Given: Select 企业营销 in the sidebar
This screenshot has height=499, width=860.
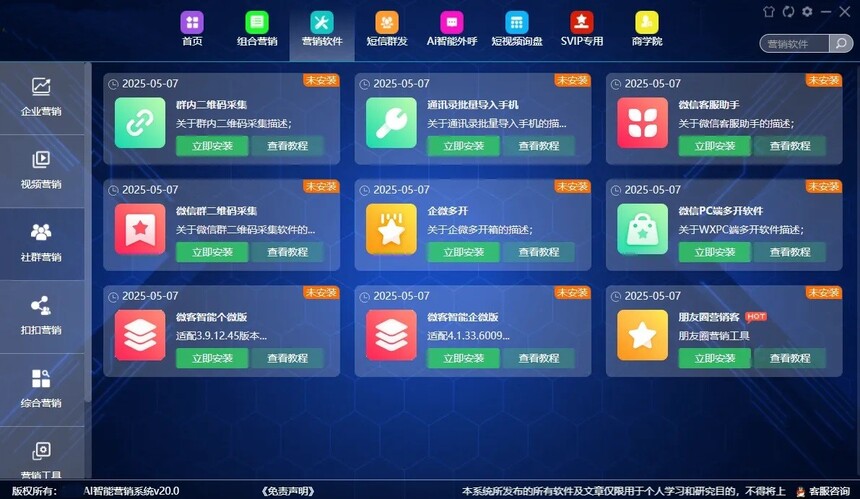Looking at the screenshot, I should pos(42,98).
